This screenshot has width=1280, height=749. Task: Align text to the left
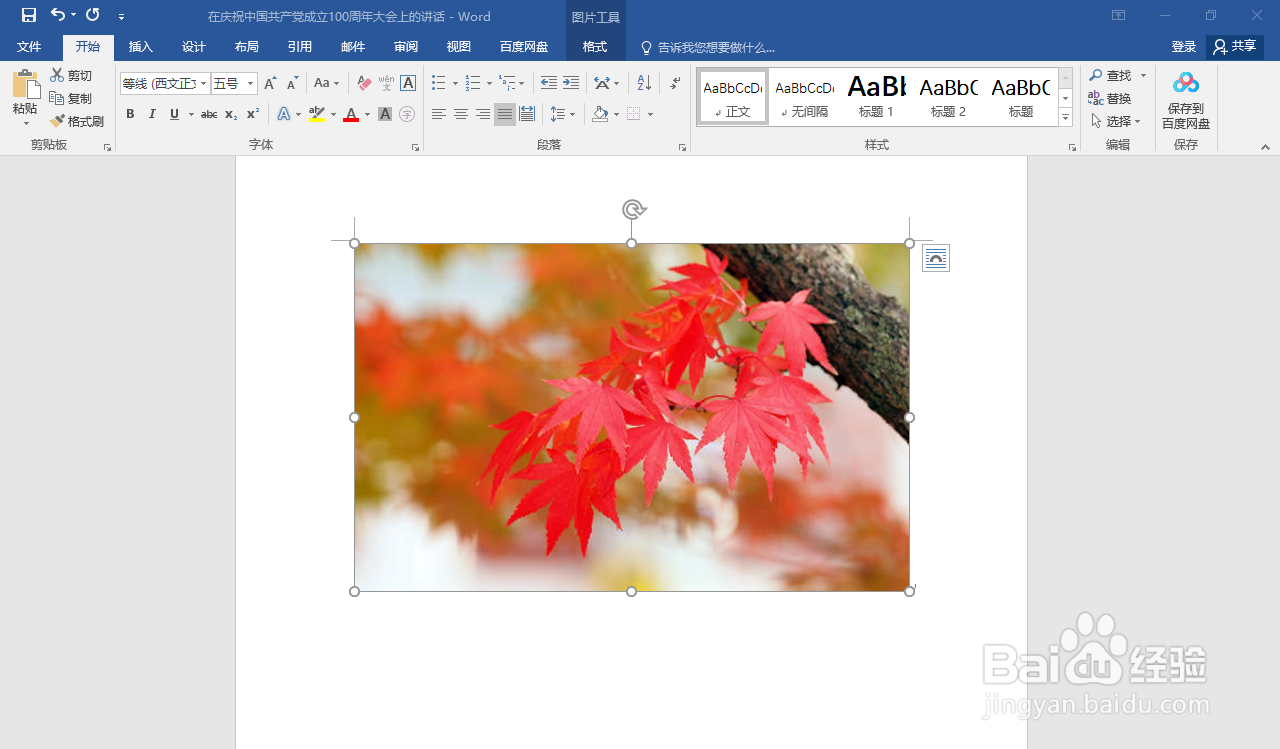[439, 114]
